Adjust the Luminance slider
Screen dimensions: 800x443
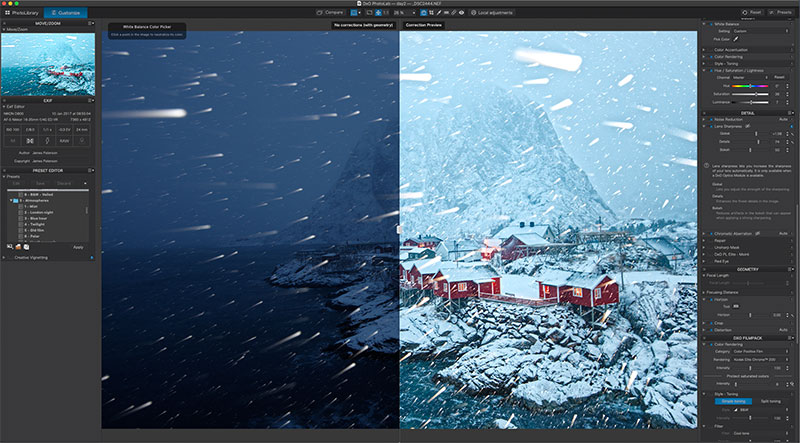click(750, 103)
